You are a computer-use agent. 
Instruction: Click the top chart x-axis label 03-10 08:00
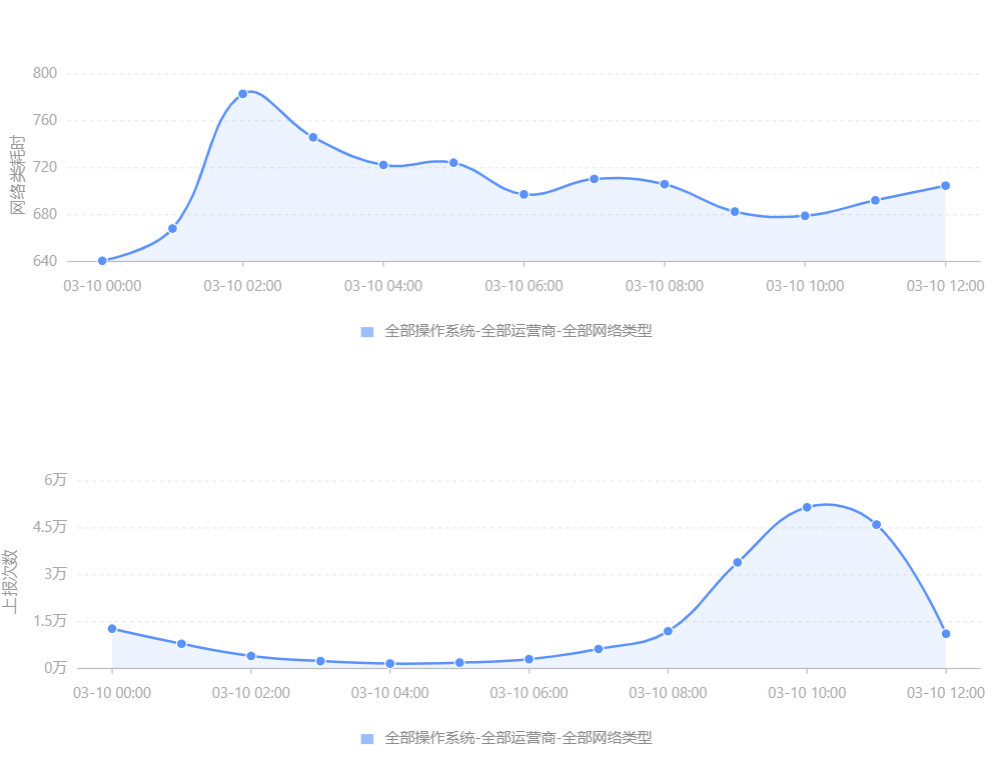click(664, 286)
